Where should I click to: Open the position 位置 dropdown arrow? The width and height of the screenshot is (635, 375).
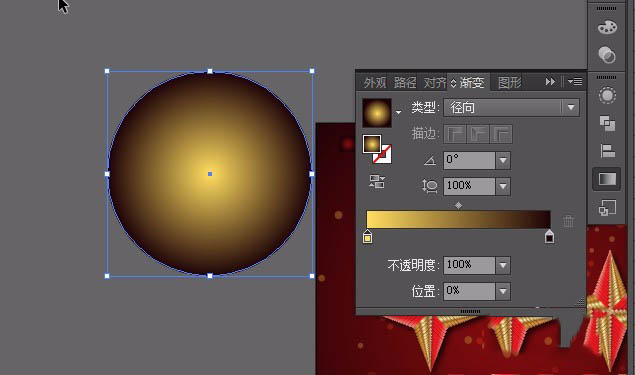click(x=503, y=291)
